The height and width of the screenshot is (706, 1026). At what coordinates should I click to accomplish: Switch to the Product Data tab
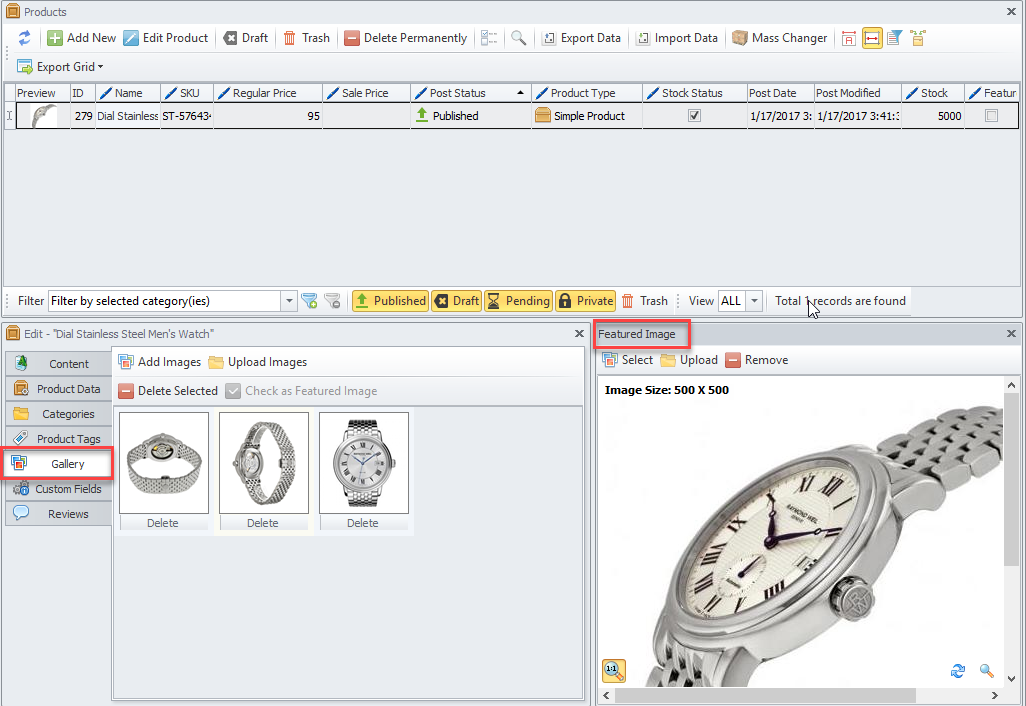click(59, 389)
